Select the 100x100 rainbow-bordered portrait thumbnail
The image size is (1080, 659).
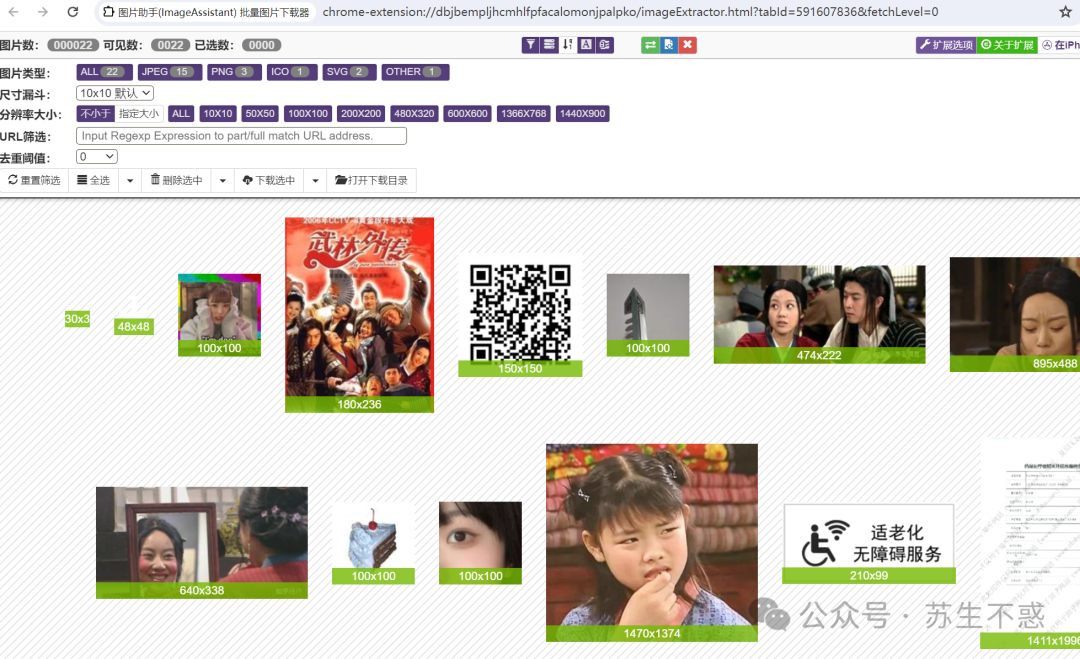point(219,315)
